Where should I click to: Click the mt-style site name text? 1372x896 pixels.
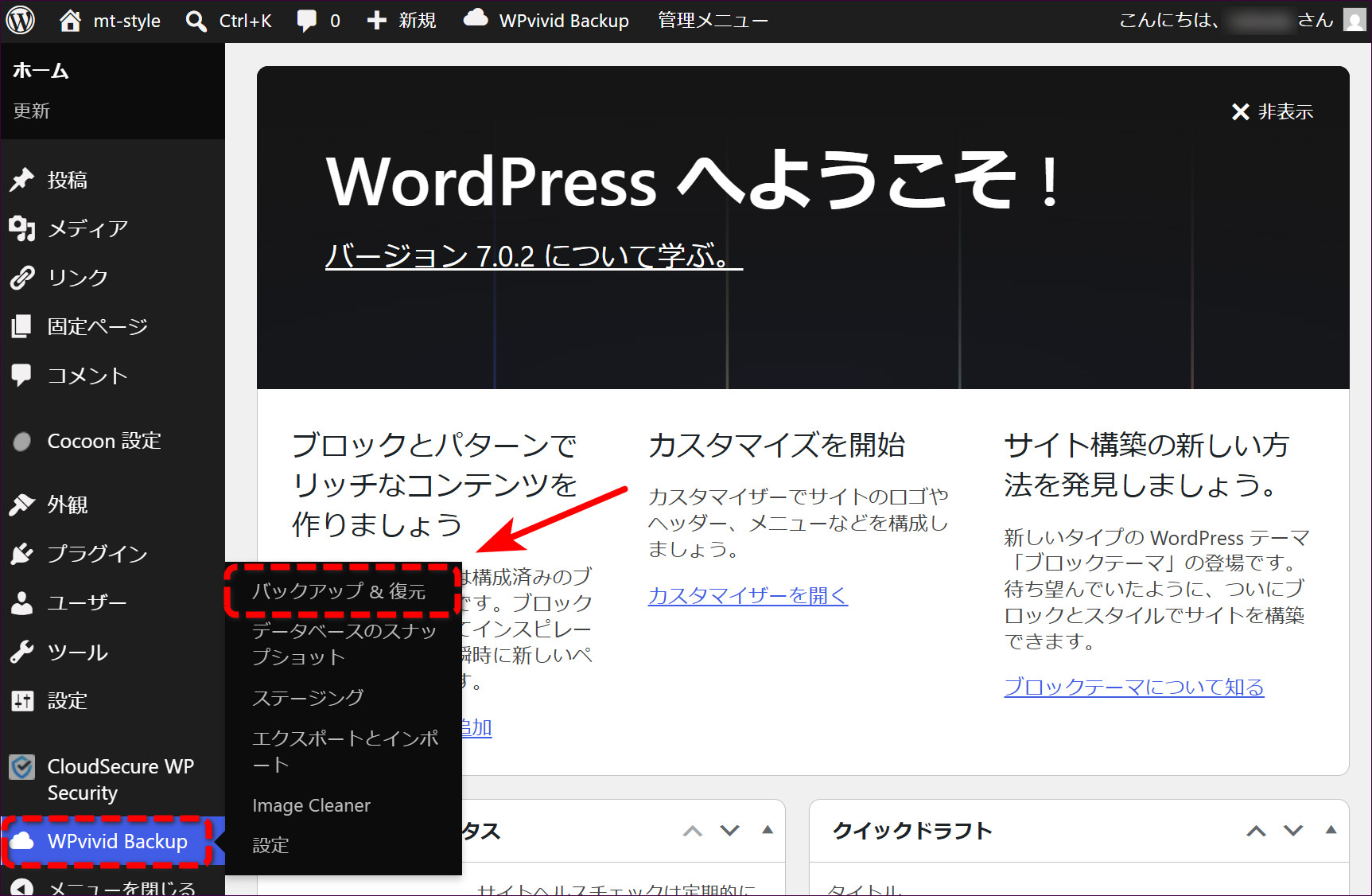click(126, 21)
